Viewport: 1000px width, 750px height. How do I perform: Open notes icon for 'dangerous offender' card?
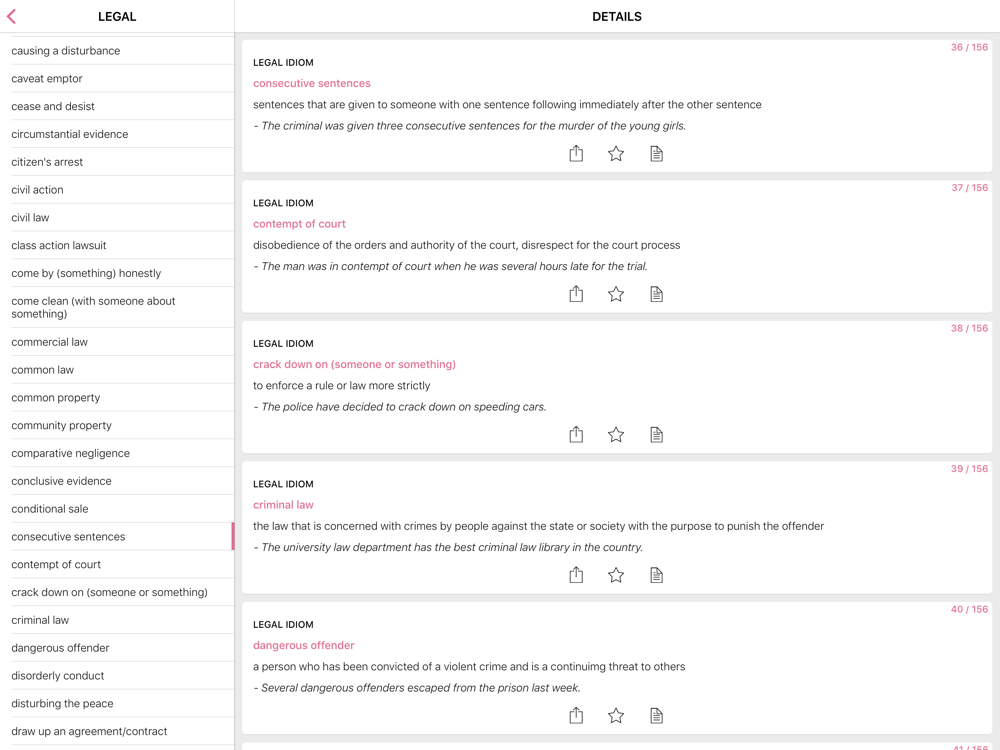click(656, 715)
